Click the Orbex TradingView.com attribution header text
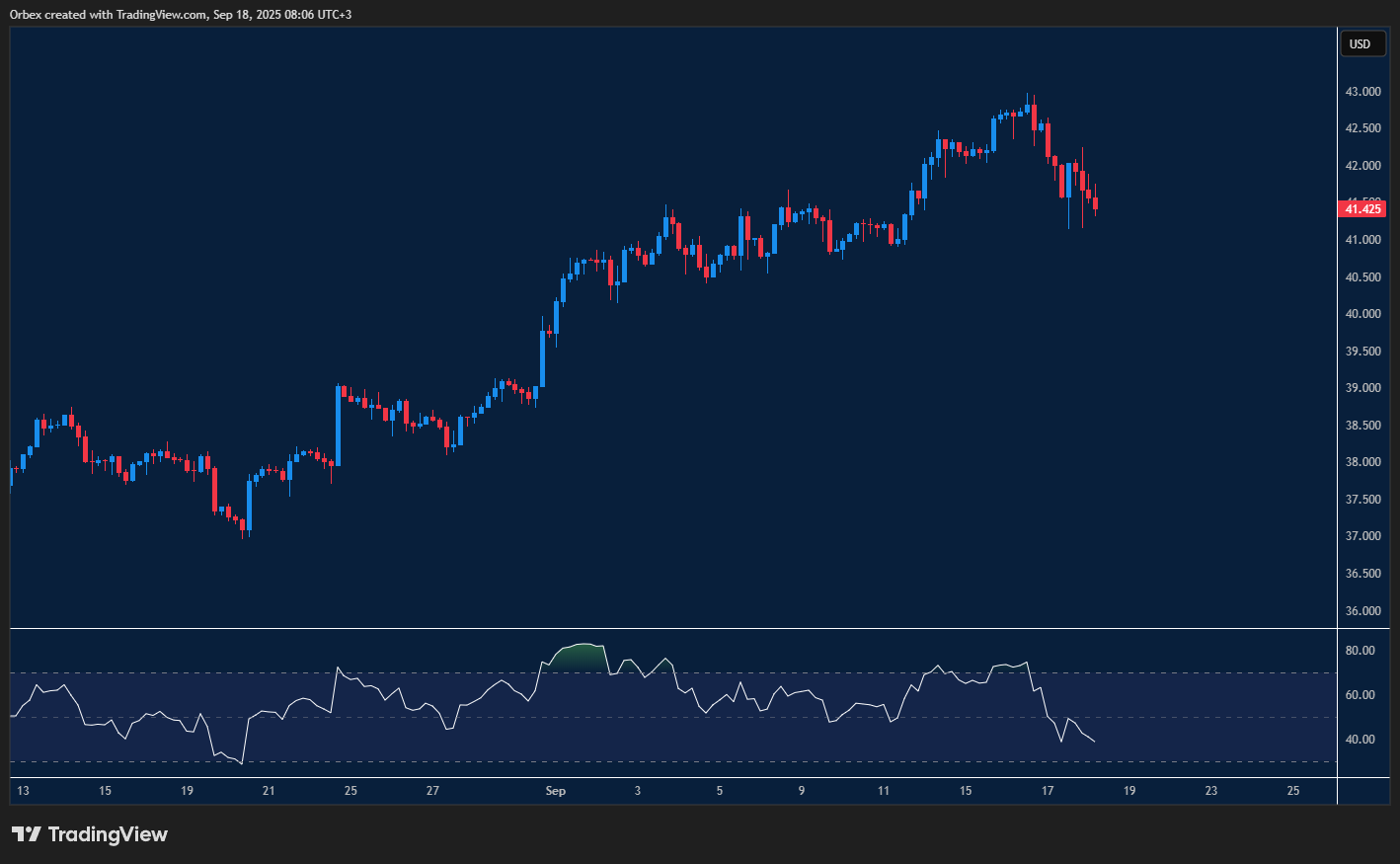 coord(180,14)
